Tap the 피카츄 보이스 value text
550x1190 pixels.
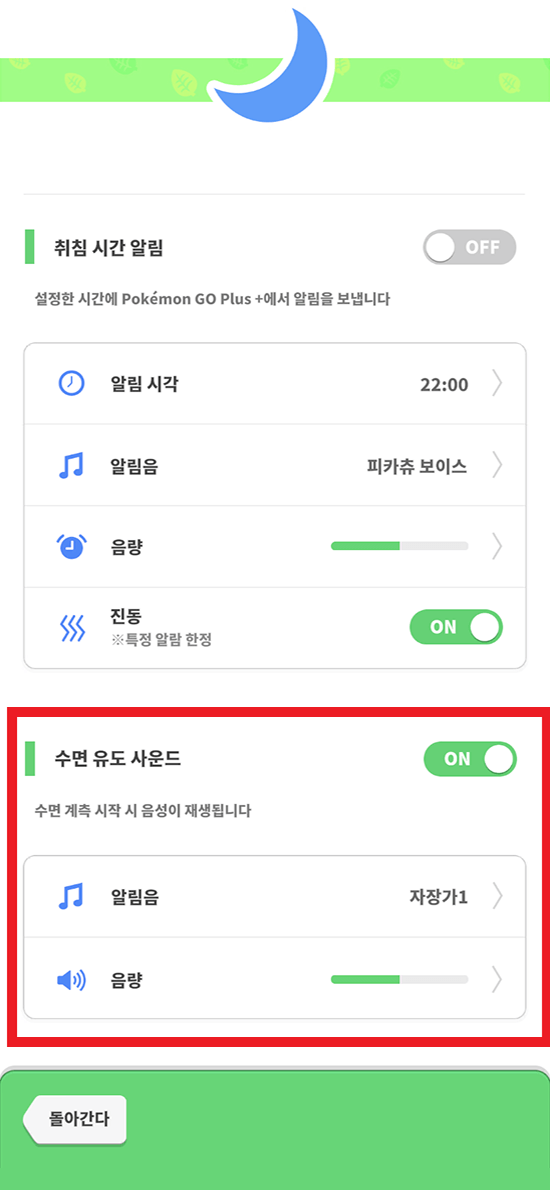point(416,465)
